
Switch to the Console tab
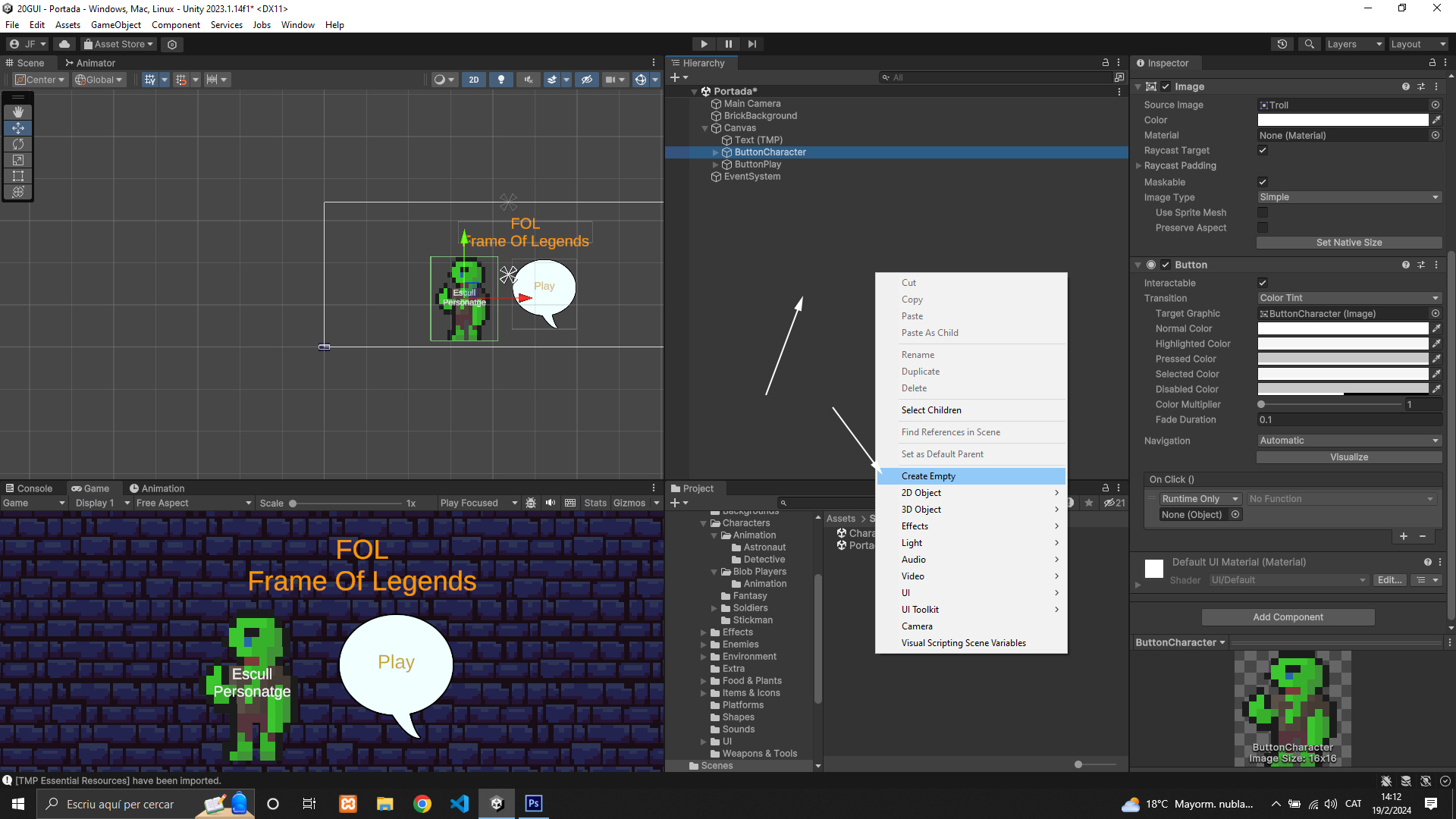pos(29,488)
